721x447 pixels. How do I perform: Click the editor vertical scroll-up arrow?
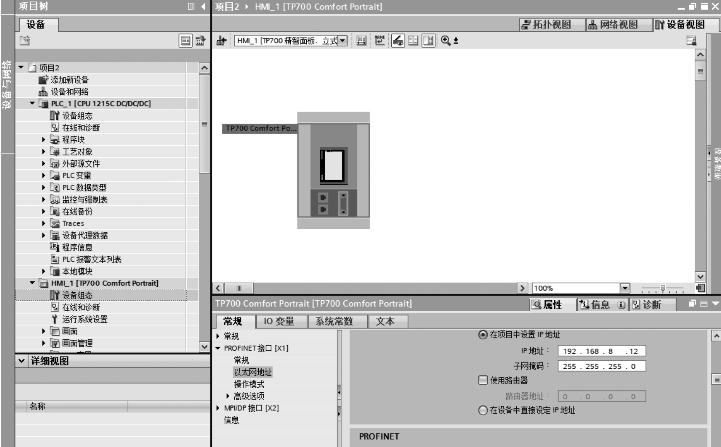tap(700, 55)
